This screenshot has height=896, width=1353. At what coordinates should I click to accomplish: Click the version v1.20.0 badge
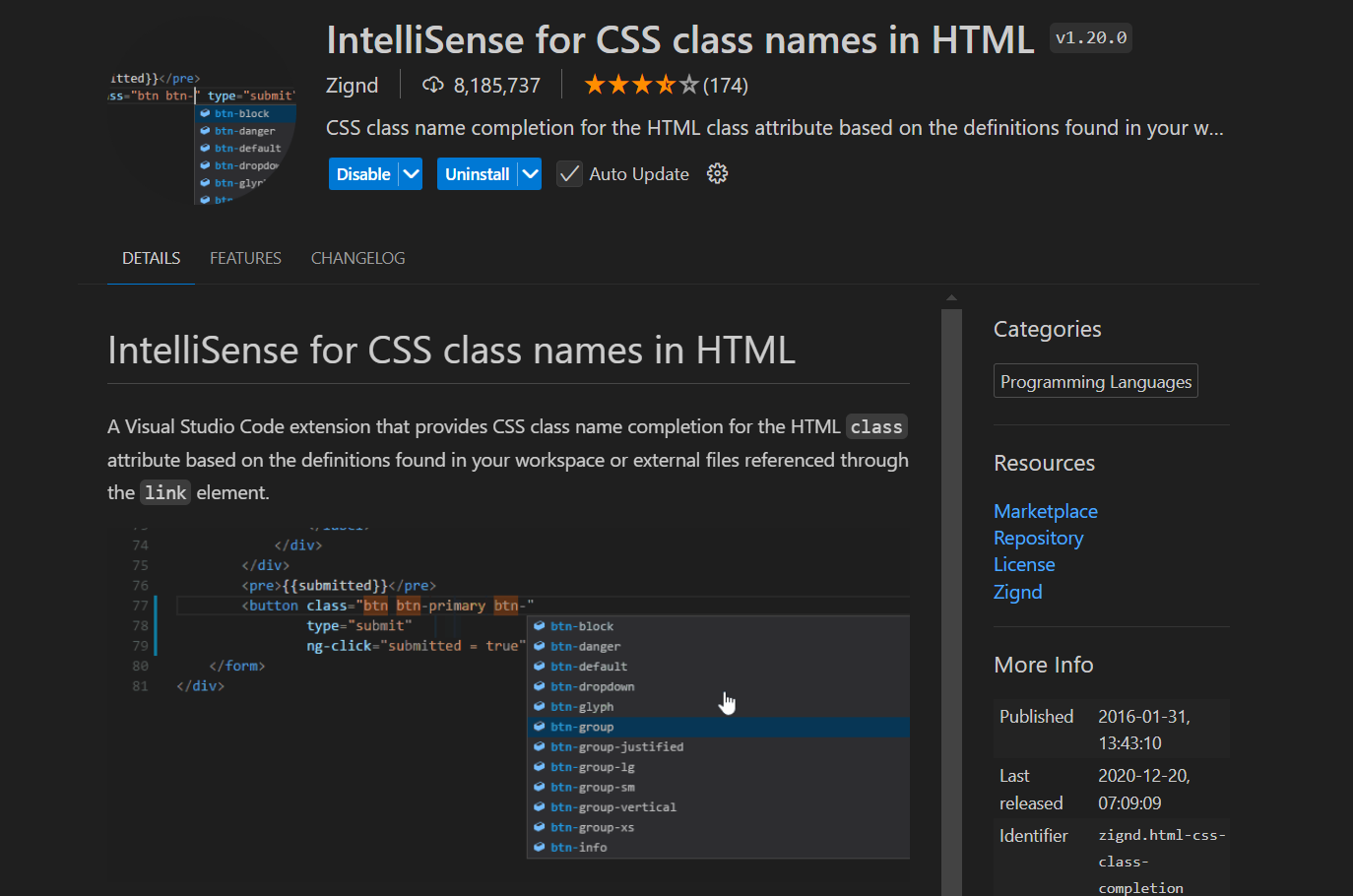(x=1090, y=38)
